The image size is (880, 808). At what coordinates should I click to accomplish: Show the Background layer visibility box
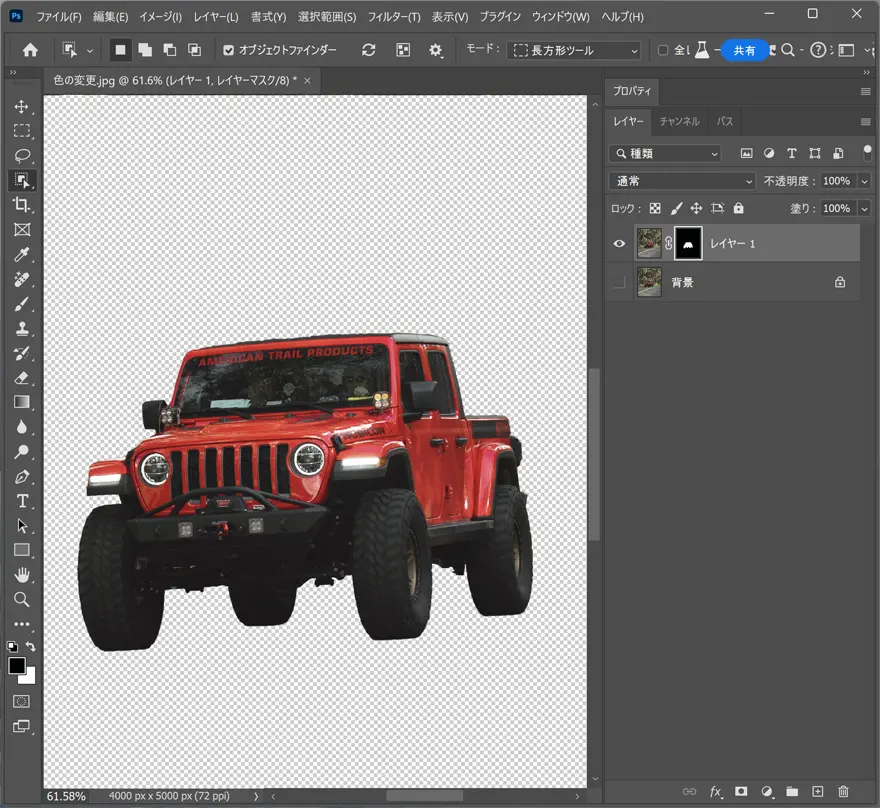[619, 282]
